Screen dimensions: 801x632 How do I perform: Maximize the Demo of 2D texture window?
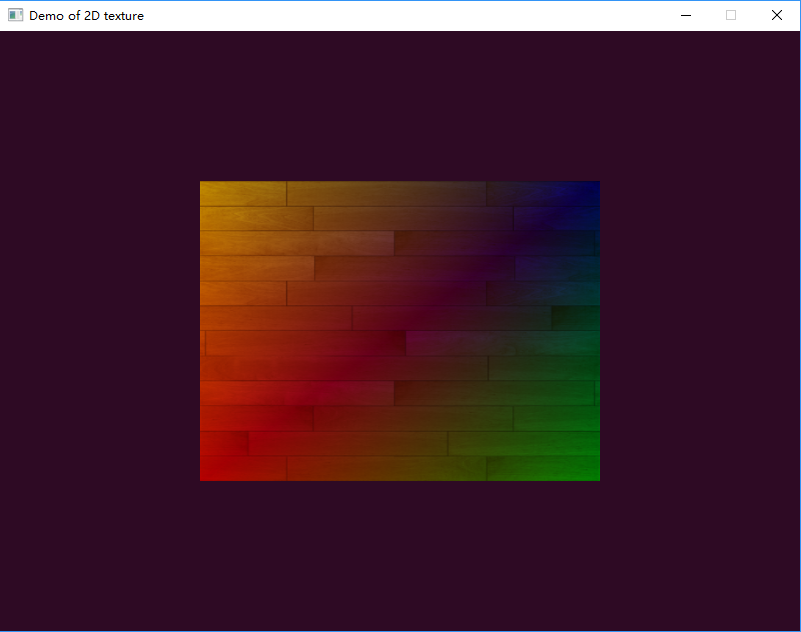point(731,15)
